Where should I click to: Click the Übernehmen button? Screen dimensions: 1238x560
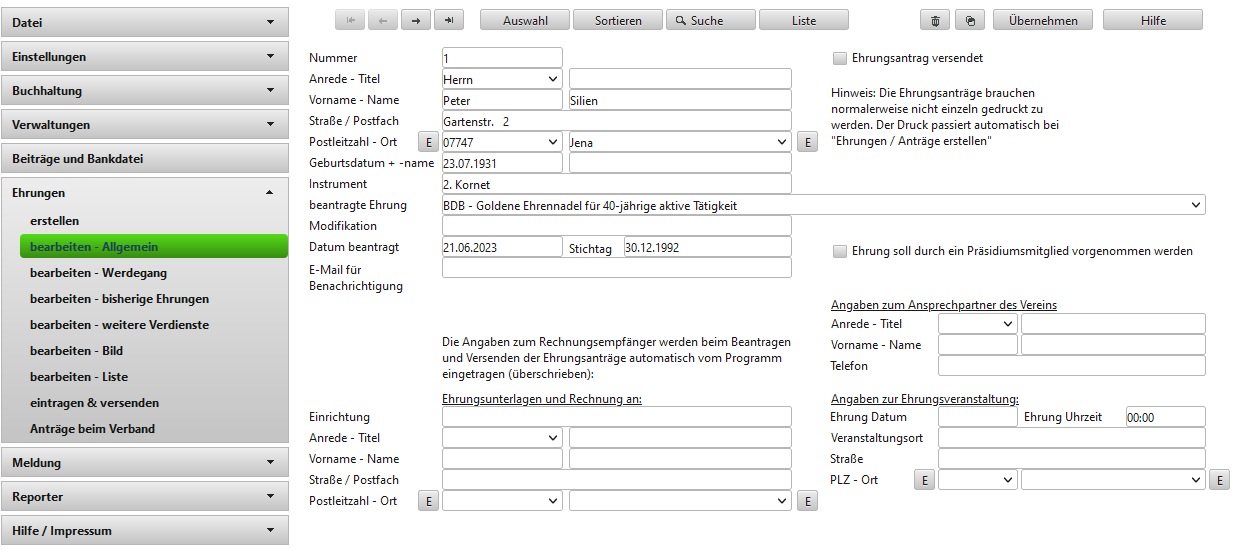tap(1043, 20)
